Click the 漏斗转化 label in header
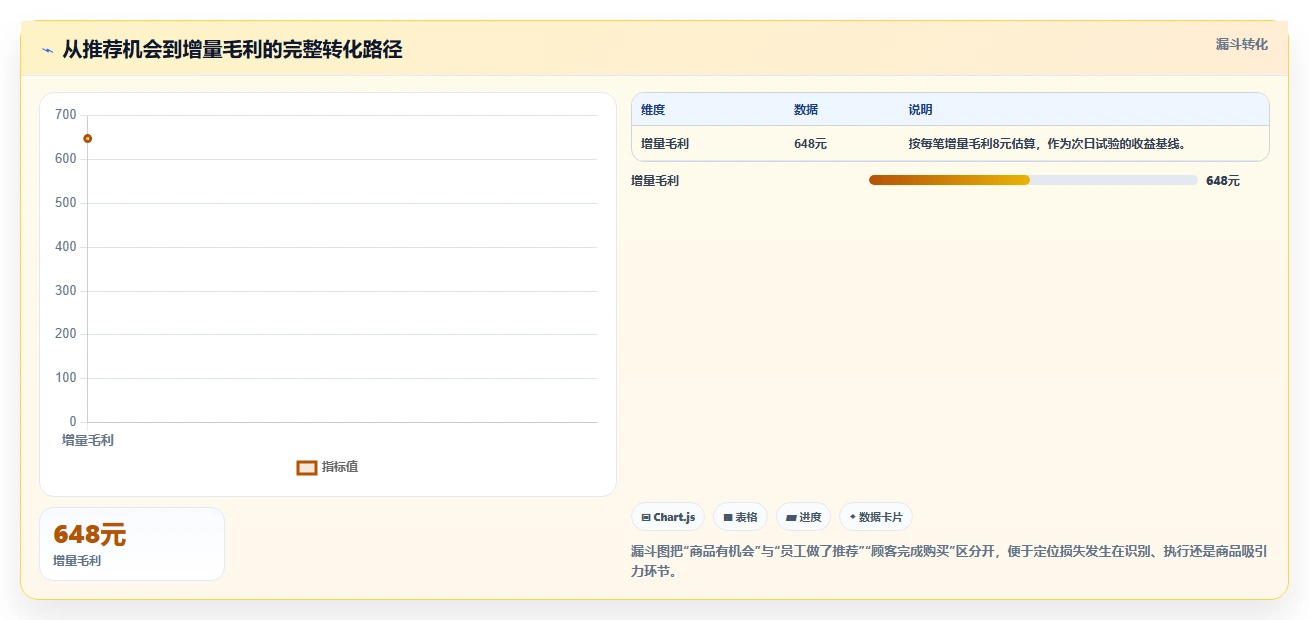Screen dimensions: 1309x620 tap(1241, 44)
